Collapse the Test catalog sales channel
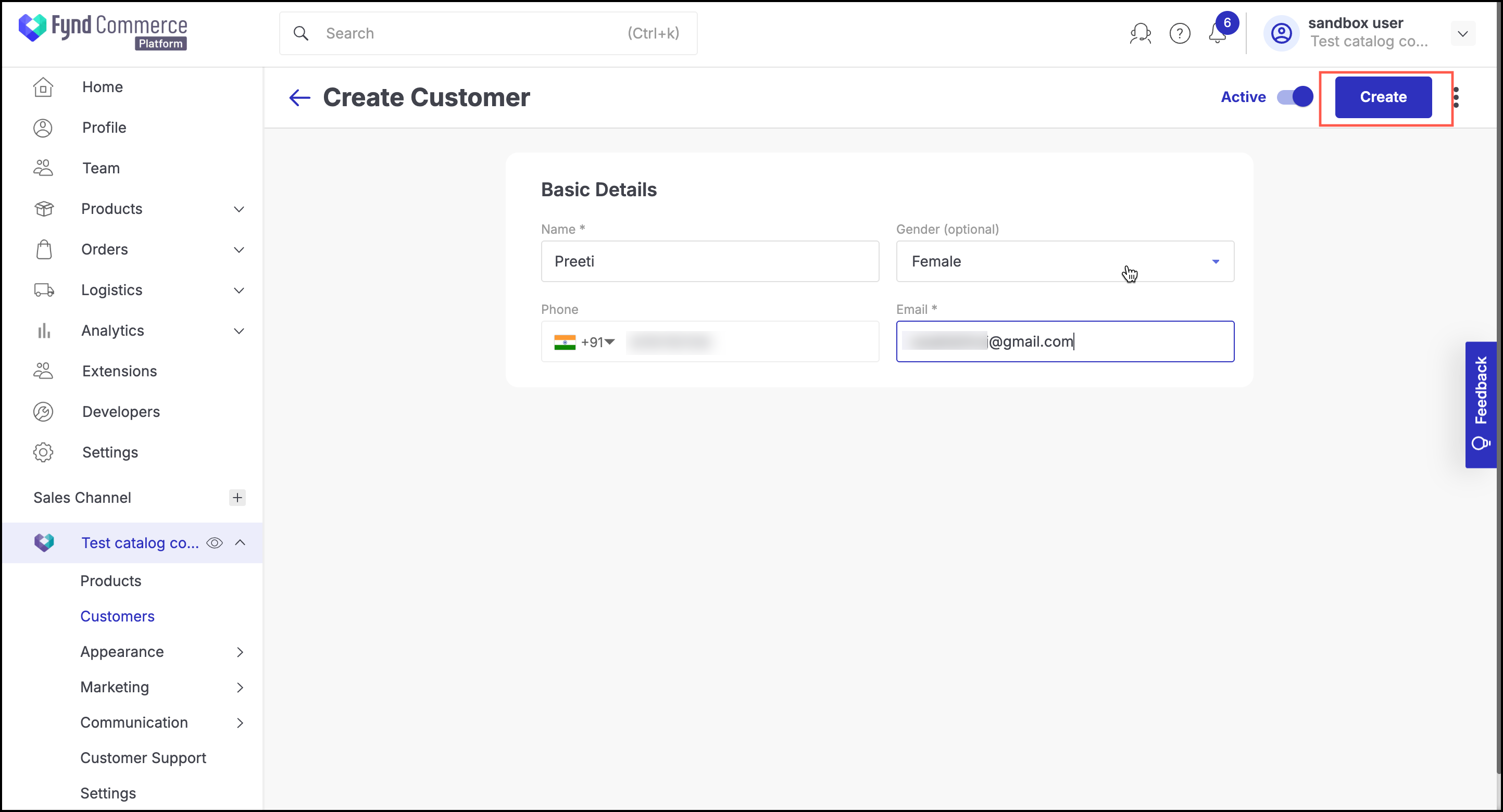 pyautogui.click(x=240, y=542)
